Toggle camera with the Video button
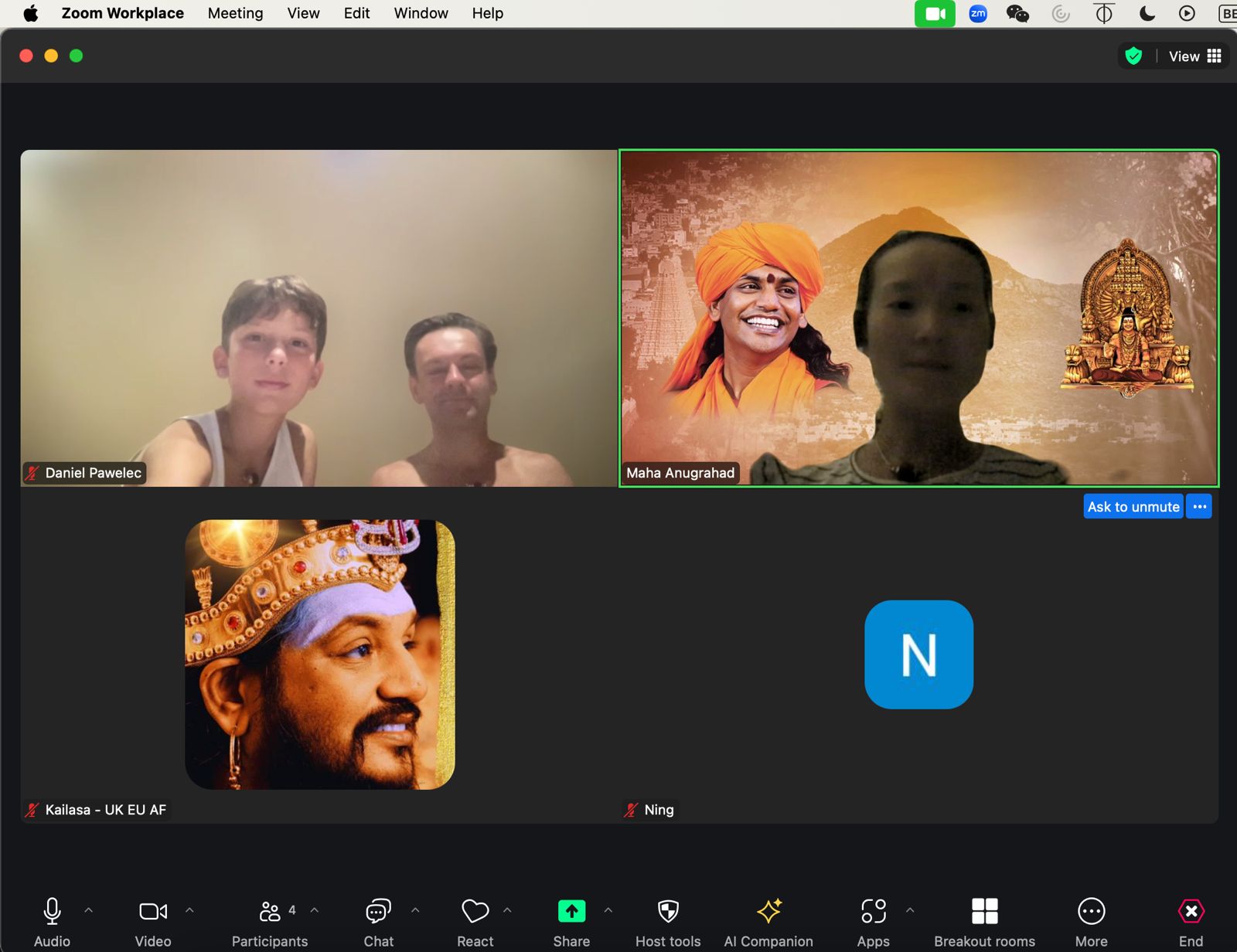The width and height of the screenshot is (1237, 952). pyautogui.click(x=153, y=912)
